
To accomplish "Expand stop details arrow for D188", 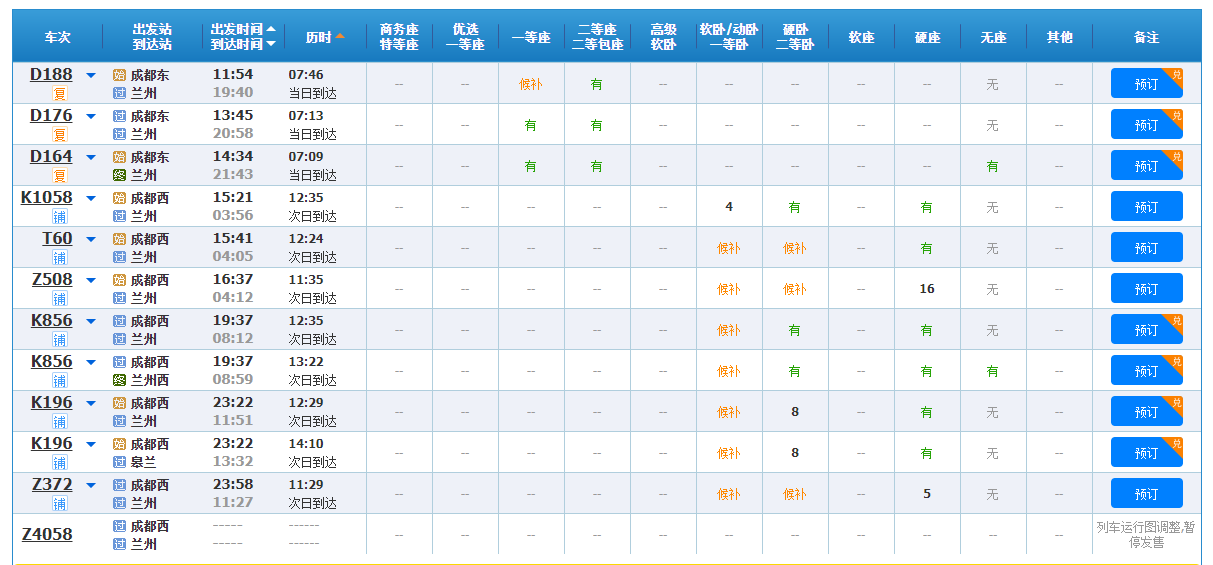I will point(91,75).
